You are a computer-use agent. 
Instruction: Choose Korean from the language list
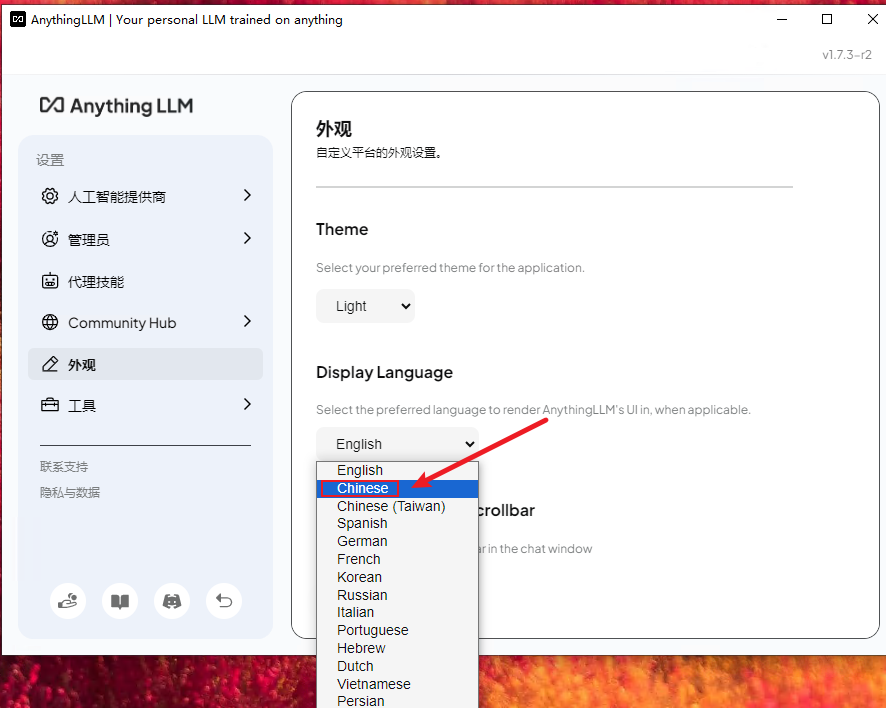397,577
